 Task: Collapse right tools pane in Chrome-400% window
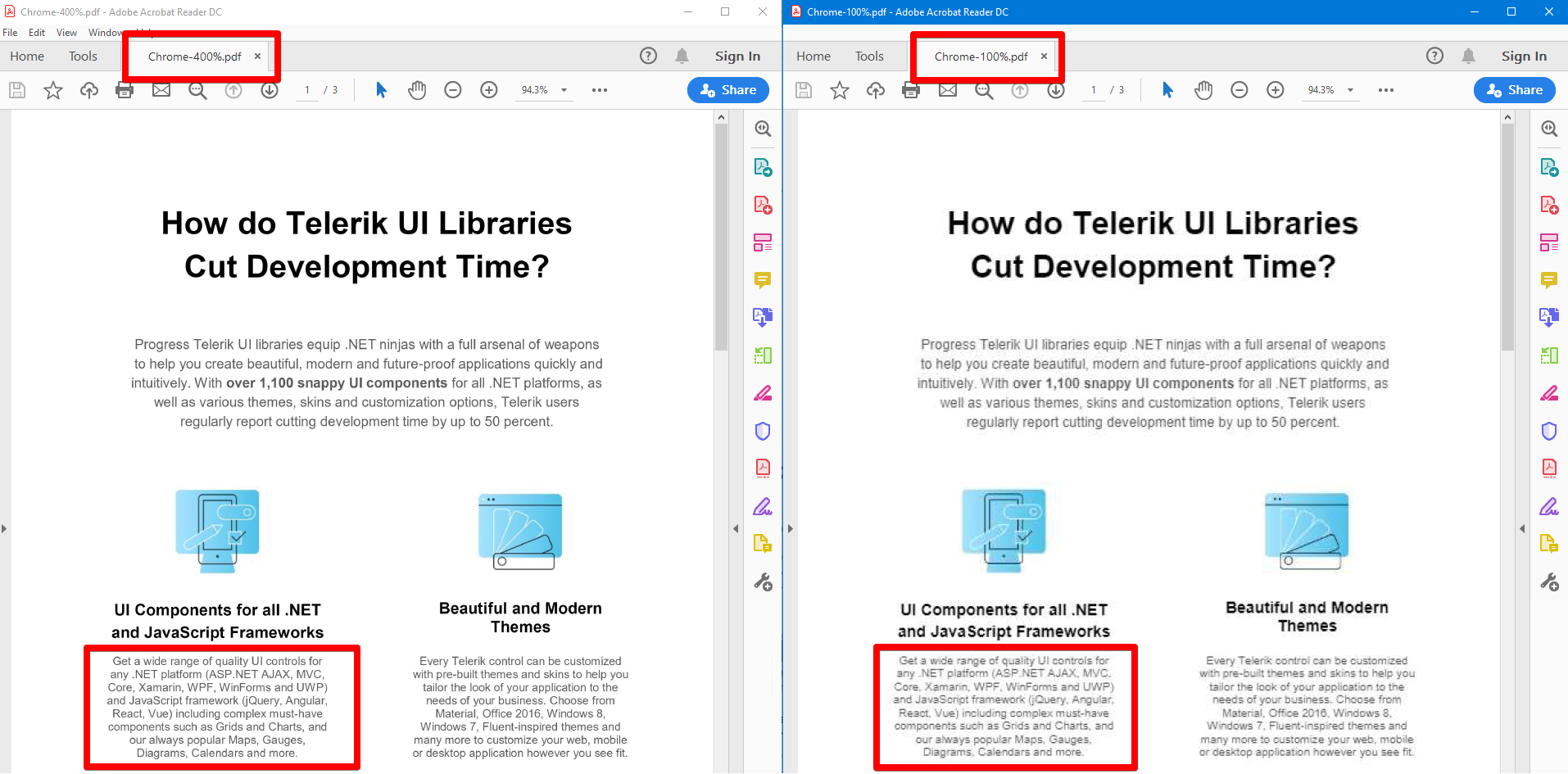(736, 529)
